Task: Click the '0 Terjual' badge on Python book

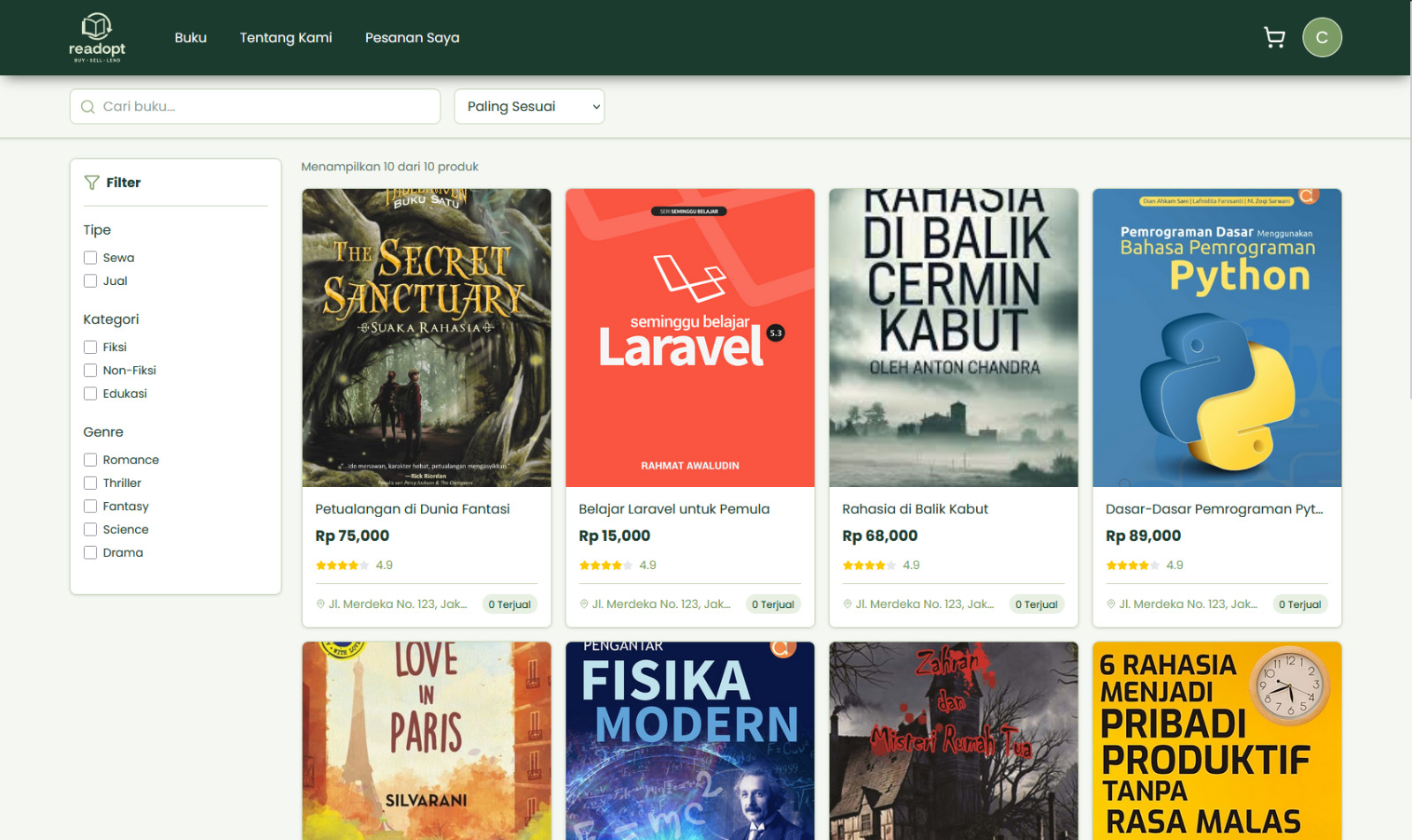Action: pos(1299,604)
